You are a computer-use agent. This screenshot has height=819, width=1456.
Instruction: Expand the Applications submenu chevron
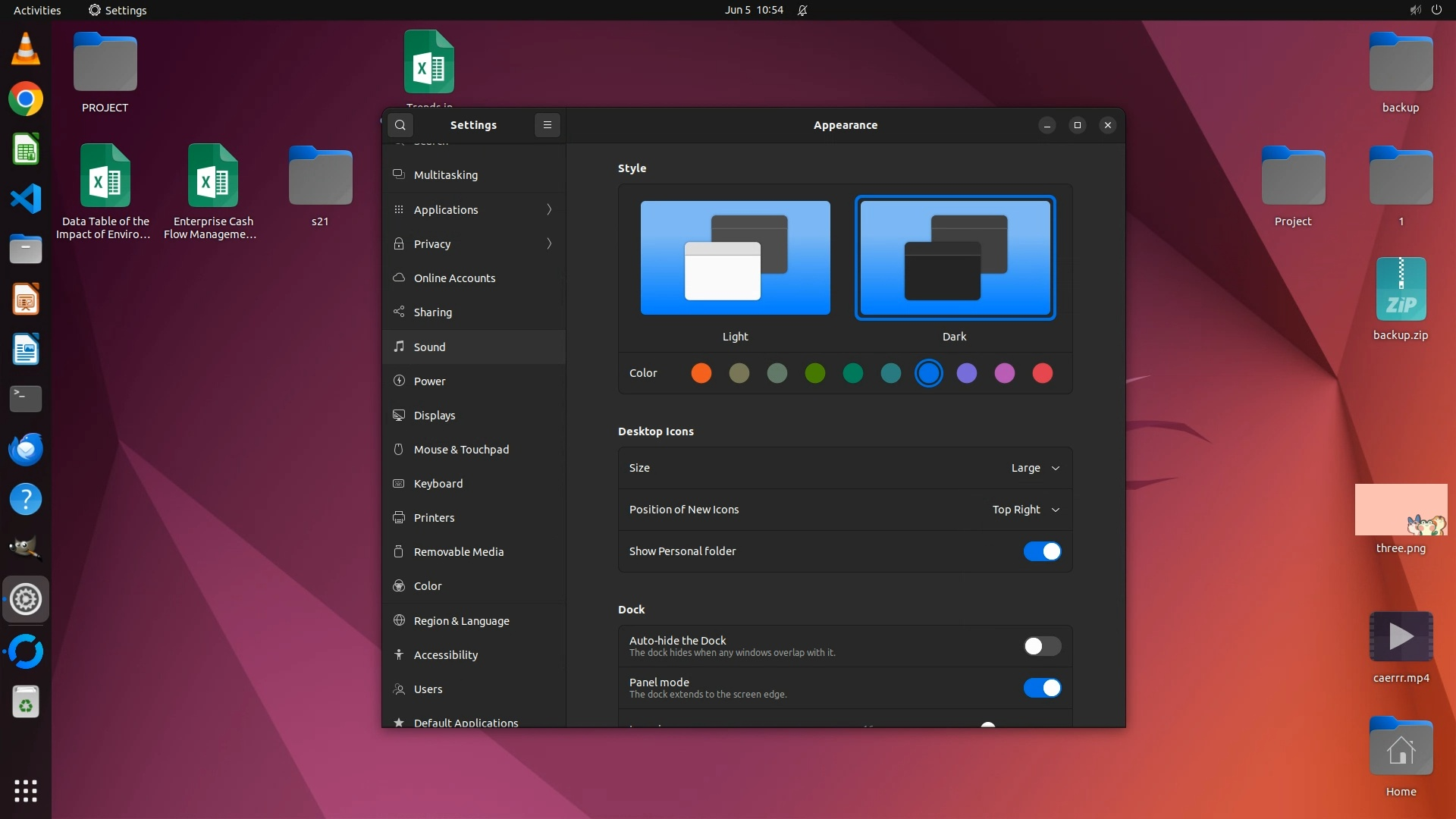click(x=549, y=209)
